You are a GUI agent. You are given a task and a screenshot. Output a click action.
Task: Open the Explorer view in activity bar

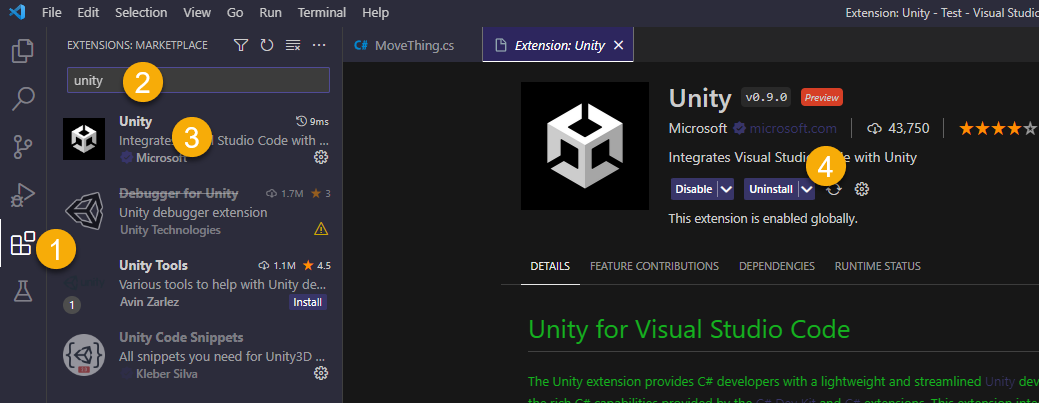click(23, 52)
